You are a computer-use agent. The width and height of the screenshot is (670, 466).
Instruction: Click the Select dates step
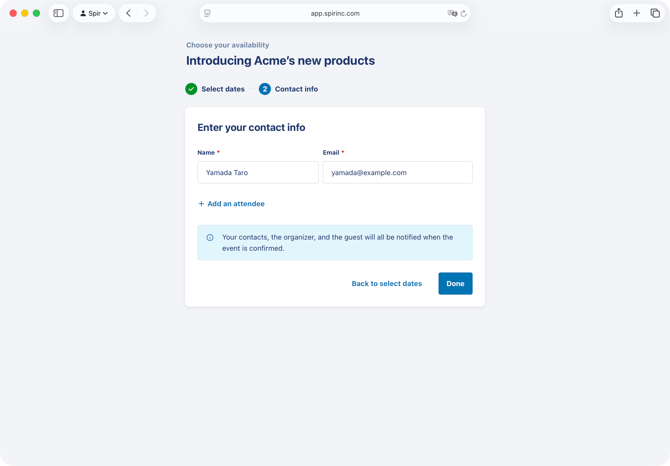222,89
